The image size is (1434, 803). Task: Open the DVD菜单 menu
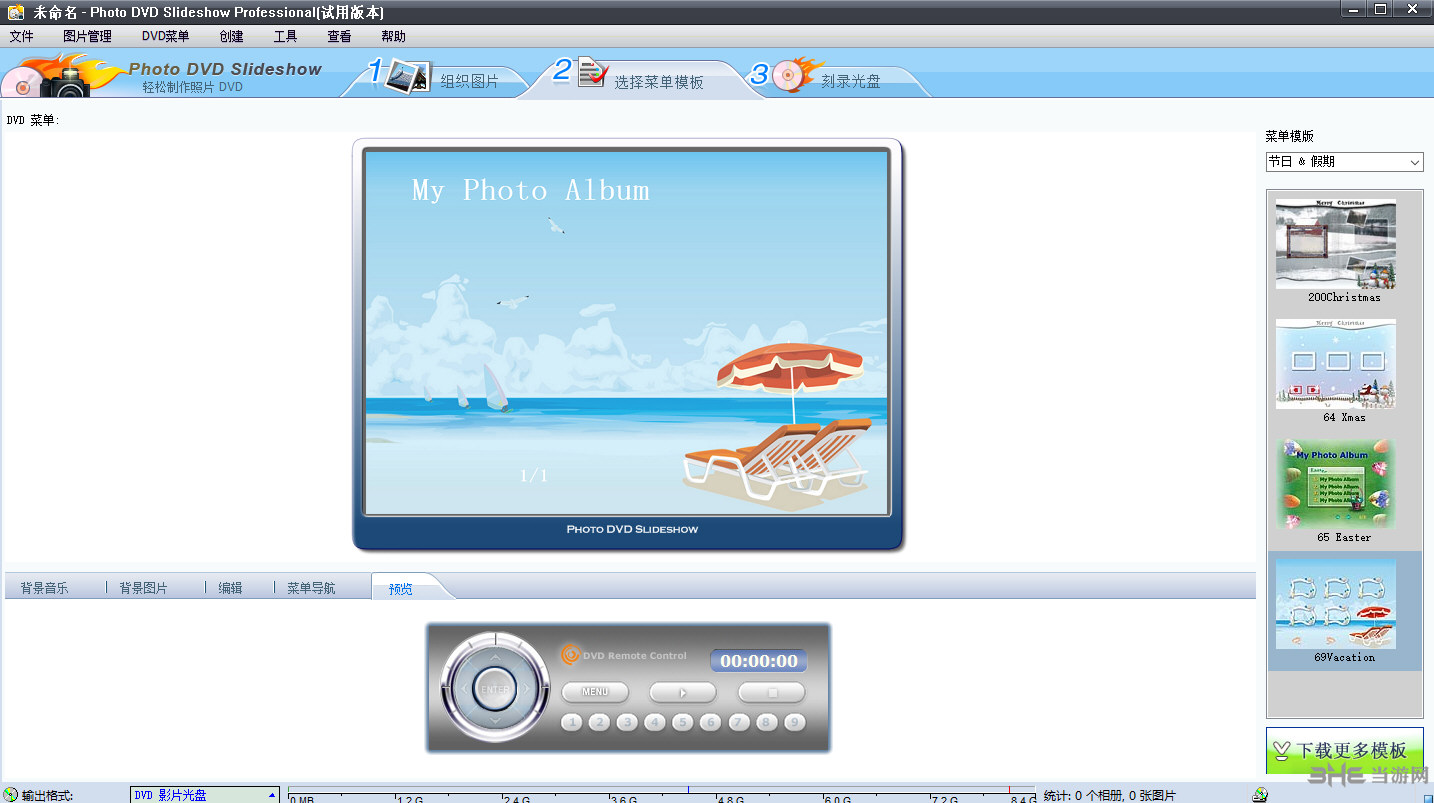click(164, 36)
